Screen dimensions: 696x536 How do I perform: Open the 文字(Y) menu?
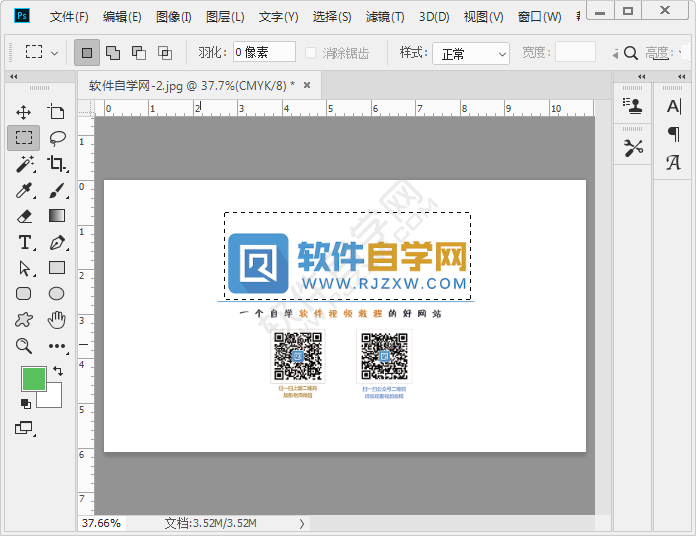278,17
